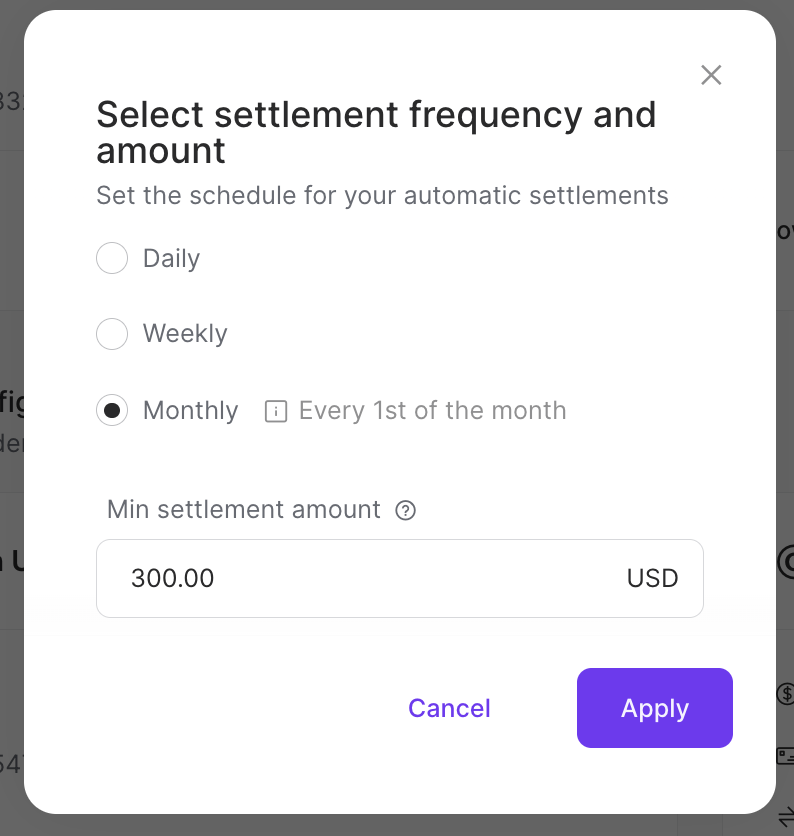Image resolution: width=794 pixels, height=836 pixels.
Task: Click the Daily option label text
Action: click(171, 258)
